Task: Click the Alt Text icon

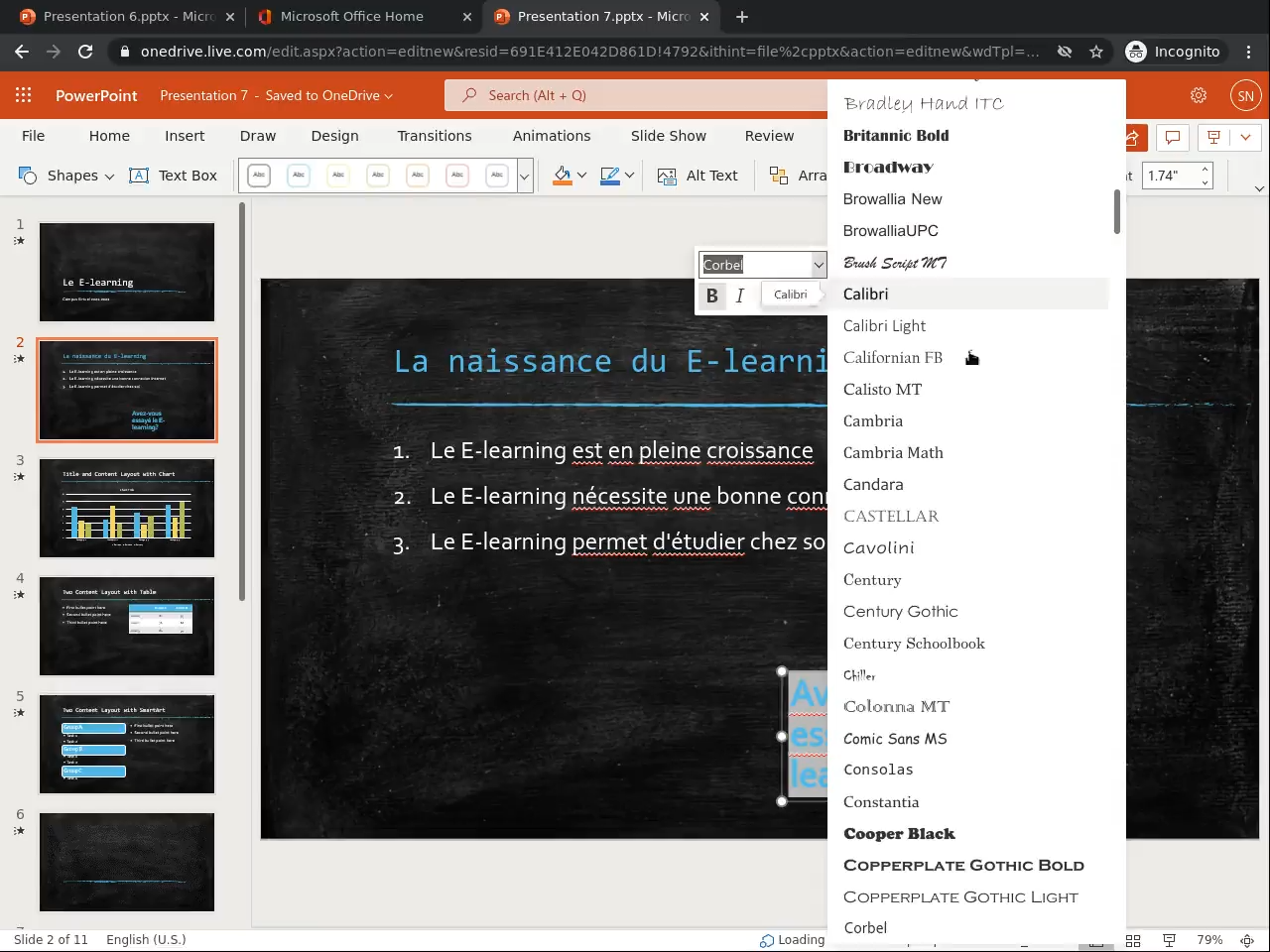Action: tap(668, 176)
